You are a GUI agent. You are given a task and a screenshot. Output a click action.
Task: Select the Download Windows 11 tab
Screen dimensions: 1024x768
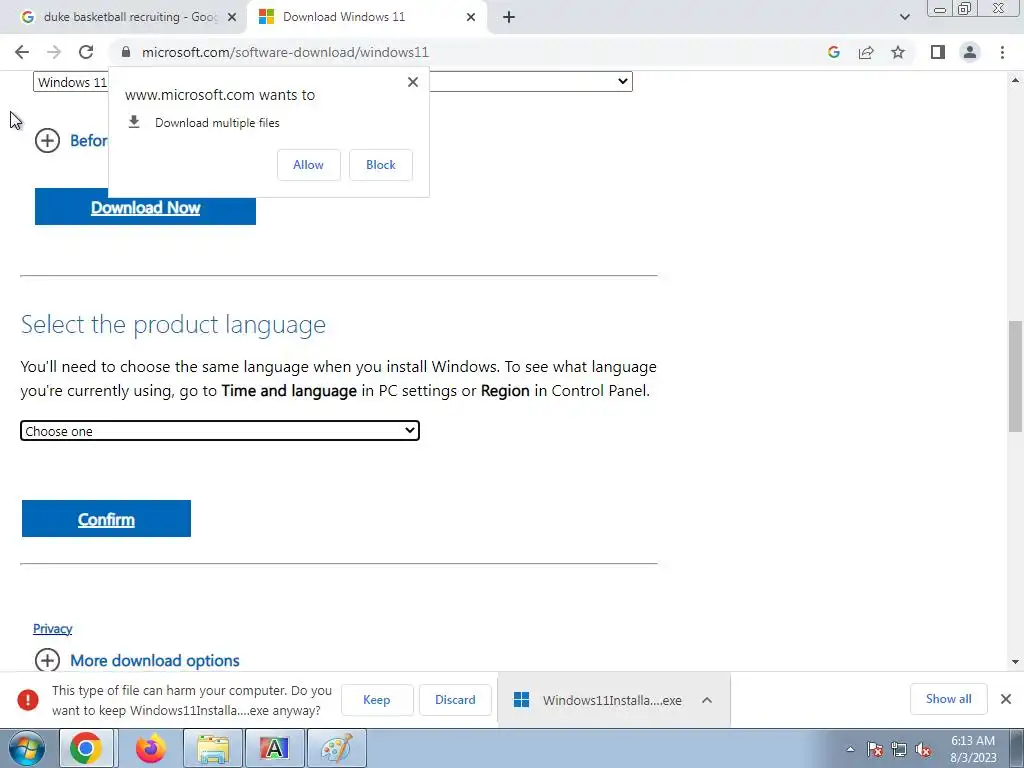coord(366,17)
